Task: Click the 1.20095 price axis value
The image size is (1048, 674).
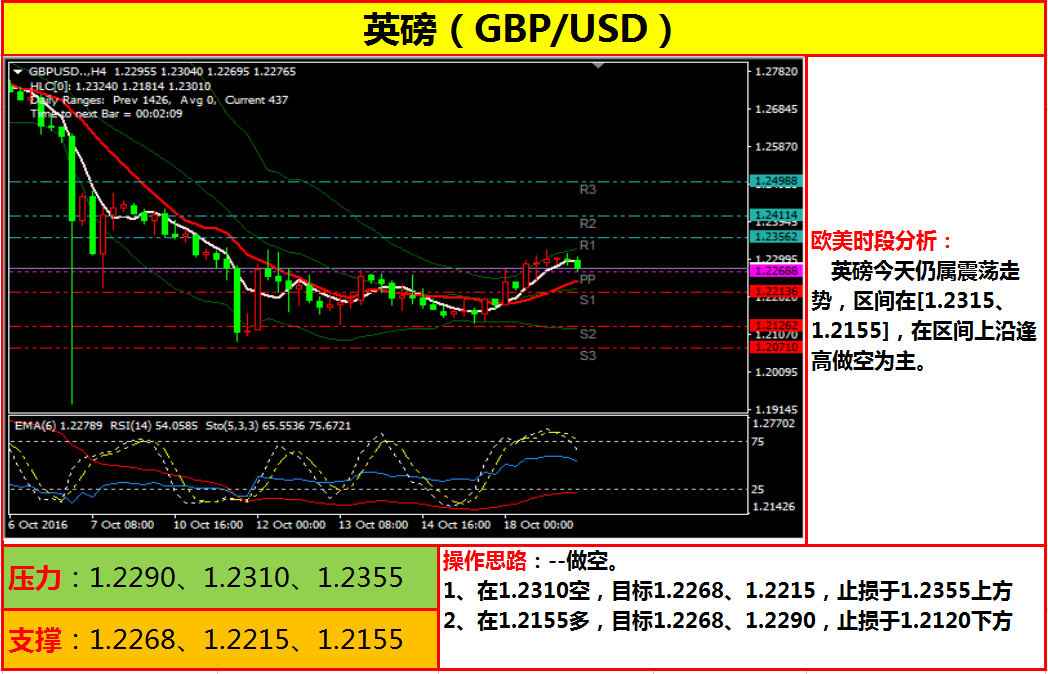Action: (x=775, y=372)
